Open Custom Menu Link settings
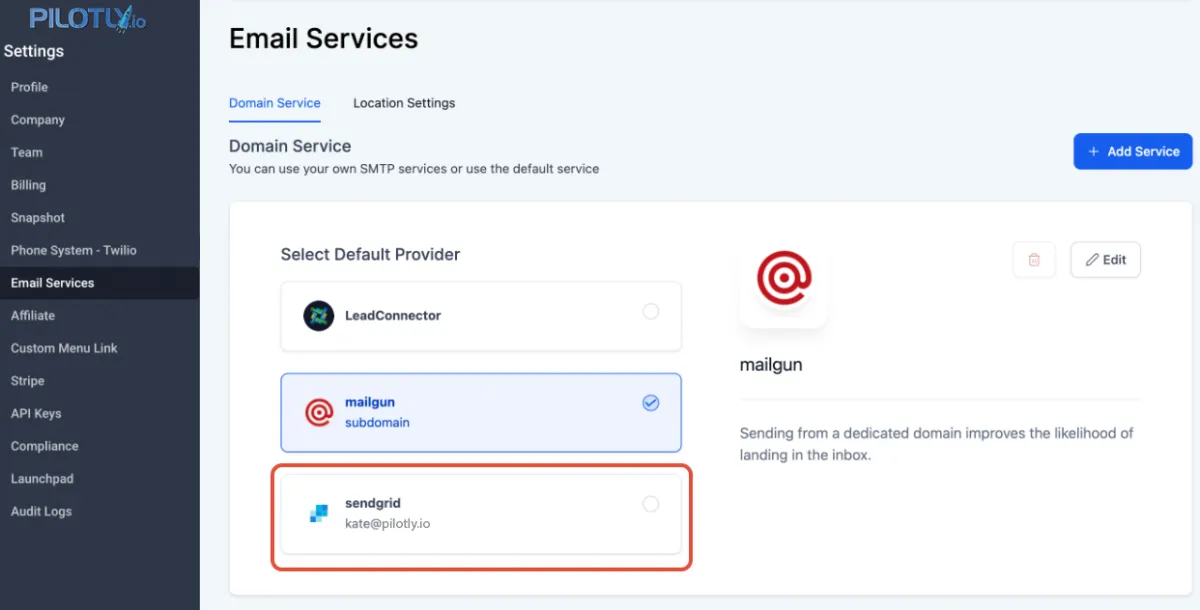Viewport: 1200px width, 610px height. pyautogui.click(x=64, y=348)
